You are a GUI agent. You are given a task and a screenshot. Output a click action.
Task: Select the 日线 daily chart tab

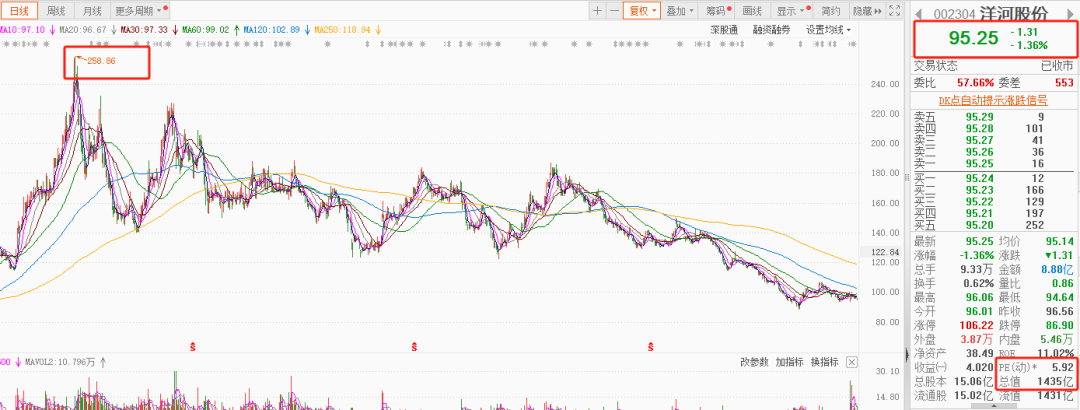tap(20, 11)
